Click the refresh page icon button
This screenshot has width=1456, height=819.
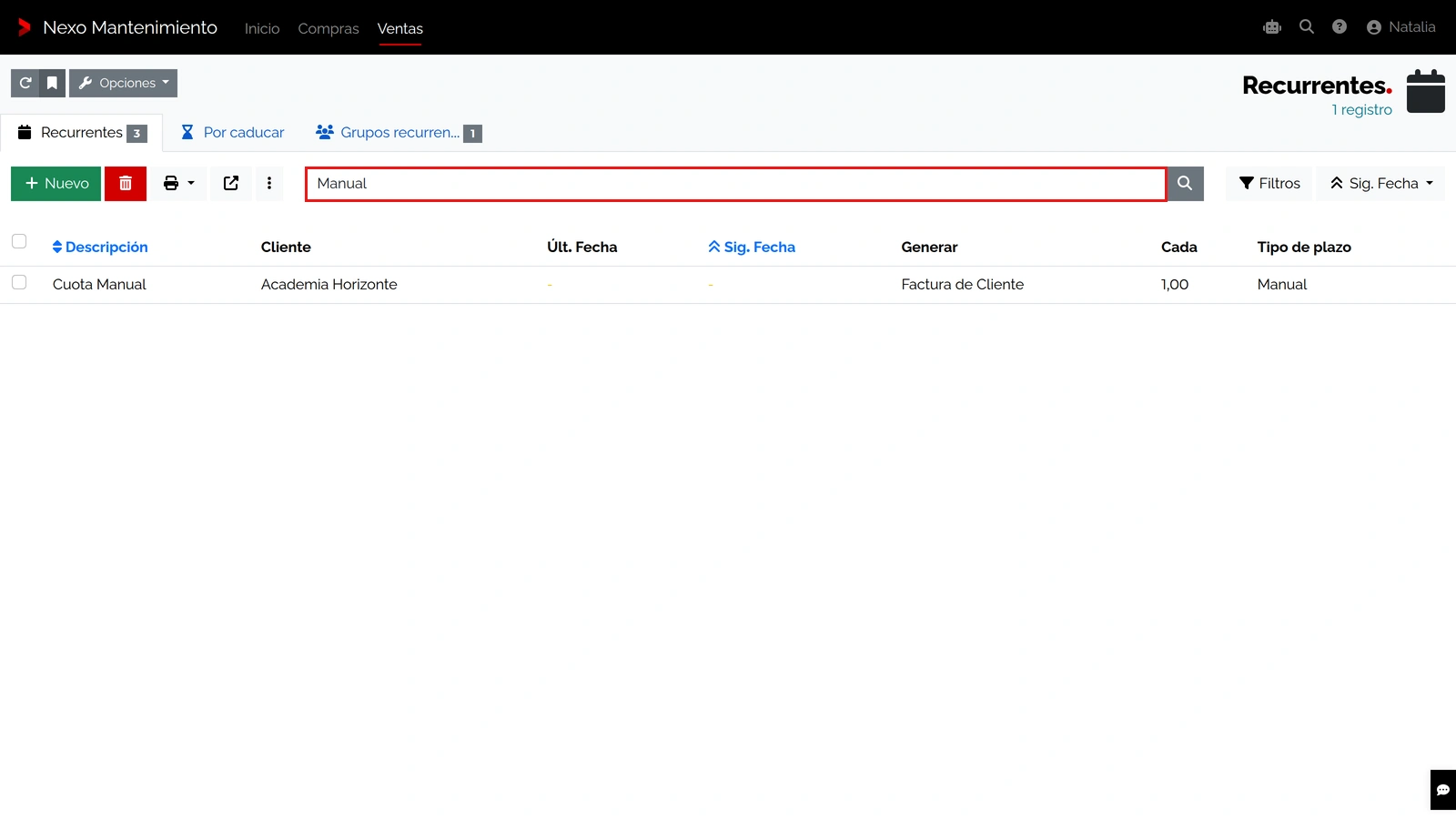pos(25,83)
